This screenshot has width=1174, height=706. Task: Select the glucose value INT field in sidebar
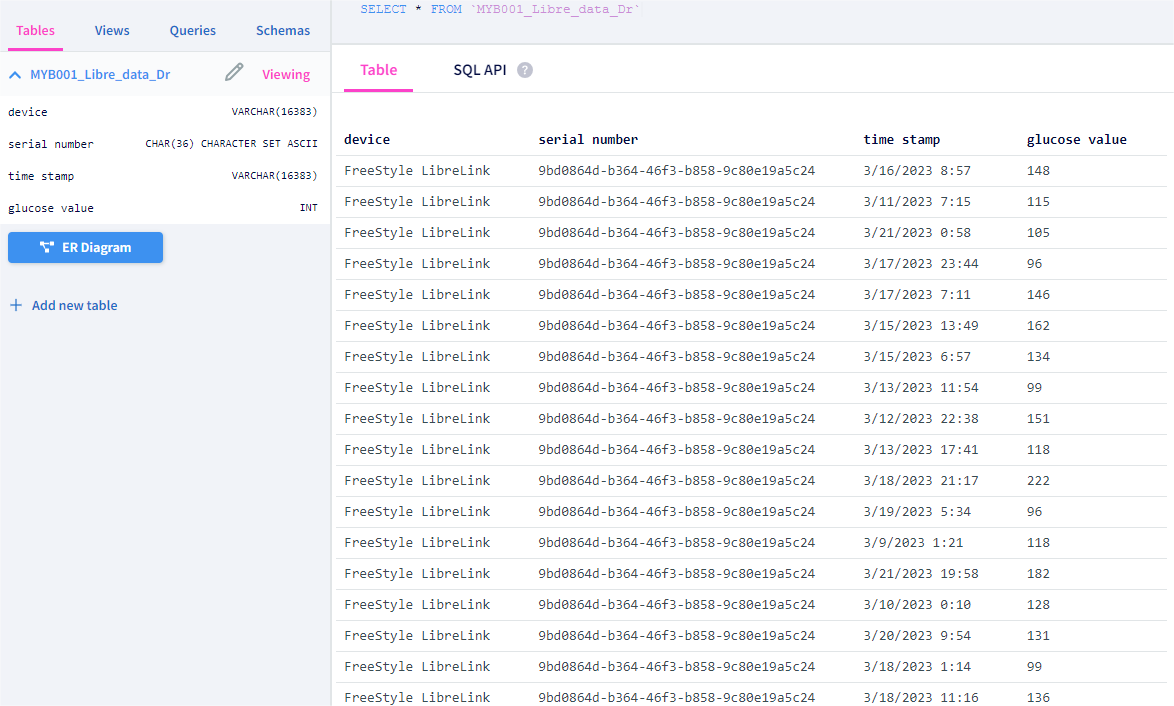coord(160,208)
